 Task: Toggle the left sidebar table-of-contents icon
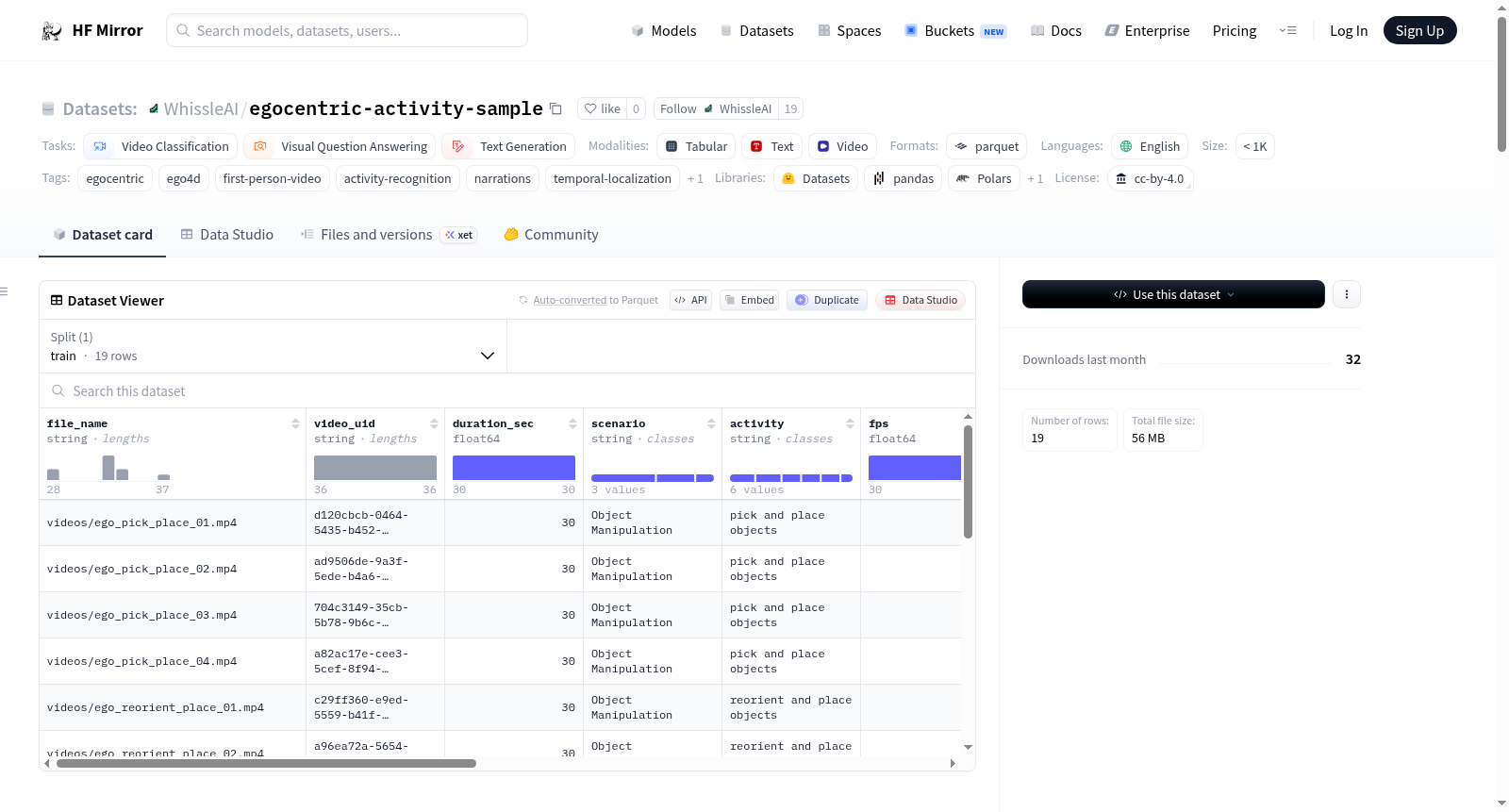click(5, 291)
